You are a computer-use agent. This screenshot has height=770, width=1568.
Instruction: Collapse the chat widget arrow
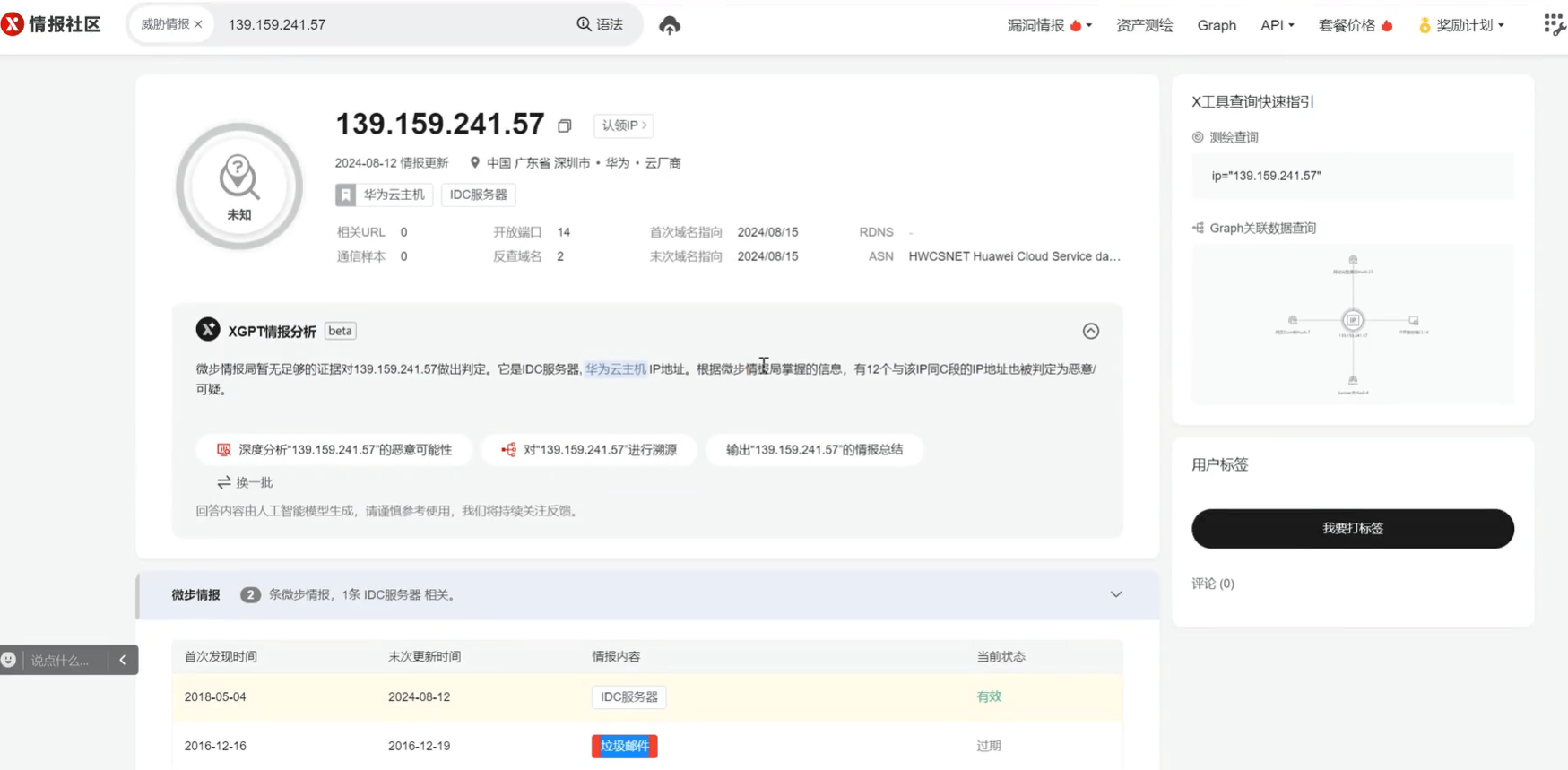coord(123,660)
